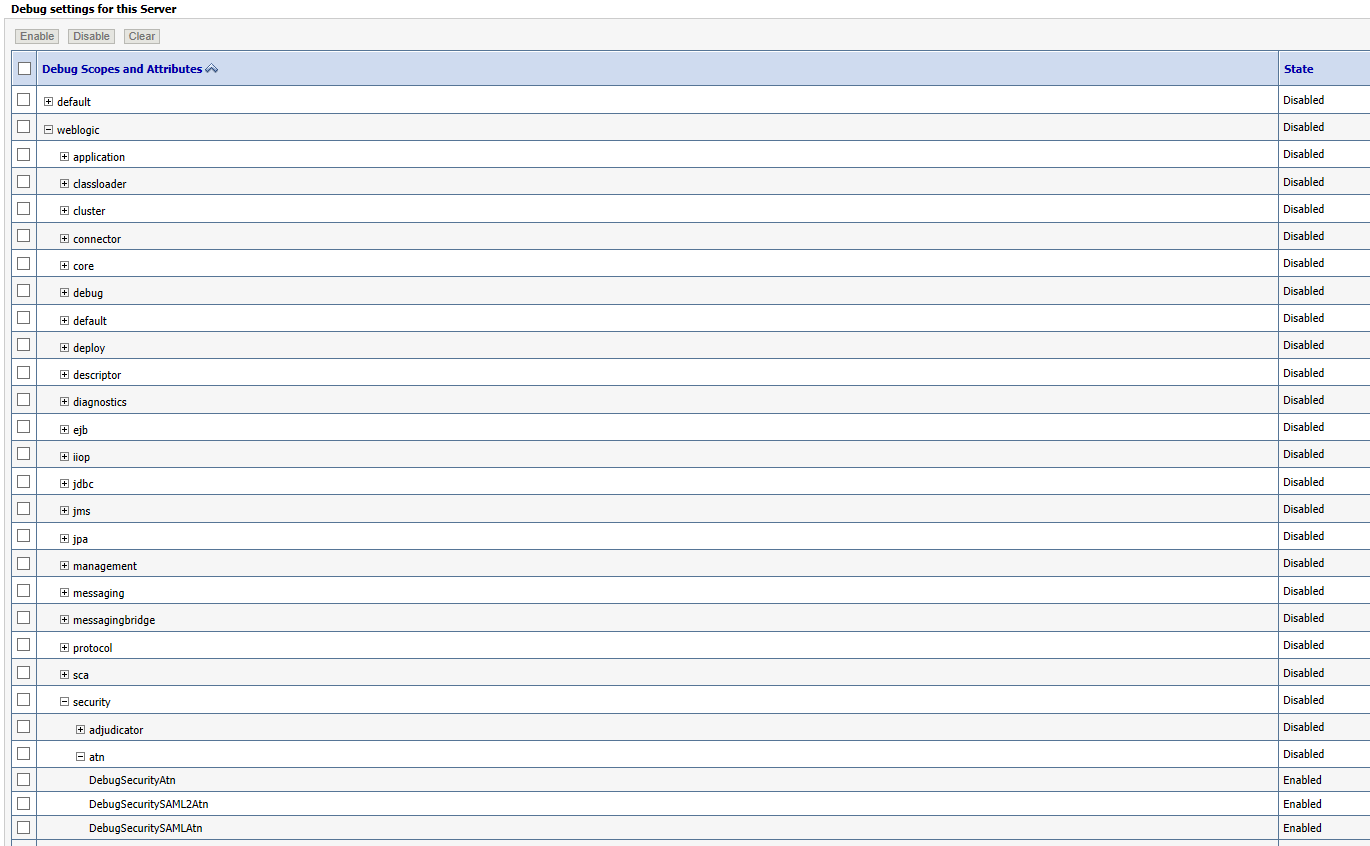Tick the select-all checkbox in header
Image resolution: width=1370 pixels, height=846 pixels.
click(x=24, y=69)
